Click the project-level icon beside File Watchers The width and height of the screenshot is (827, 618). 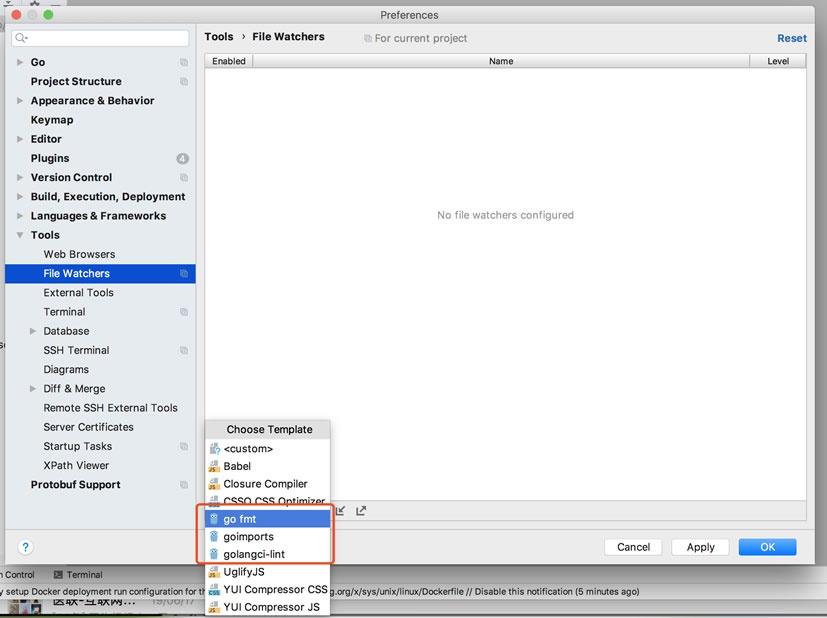coord(184,274)
